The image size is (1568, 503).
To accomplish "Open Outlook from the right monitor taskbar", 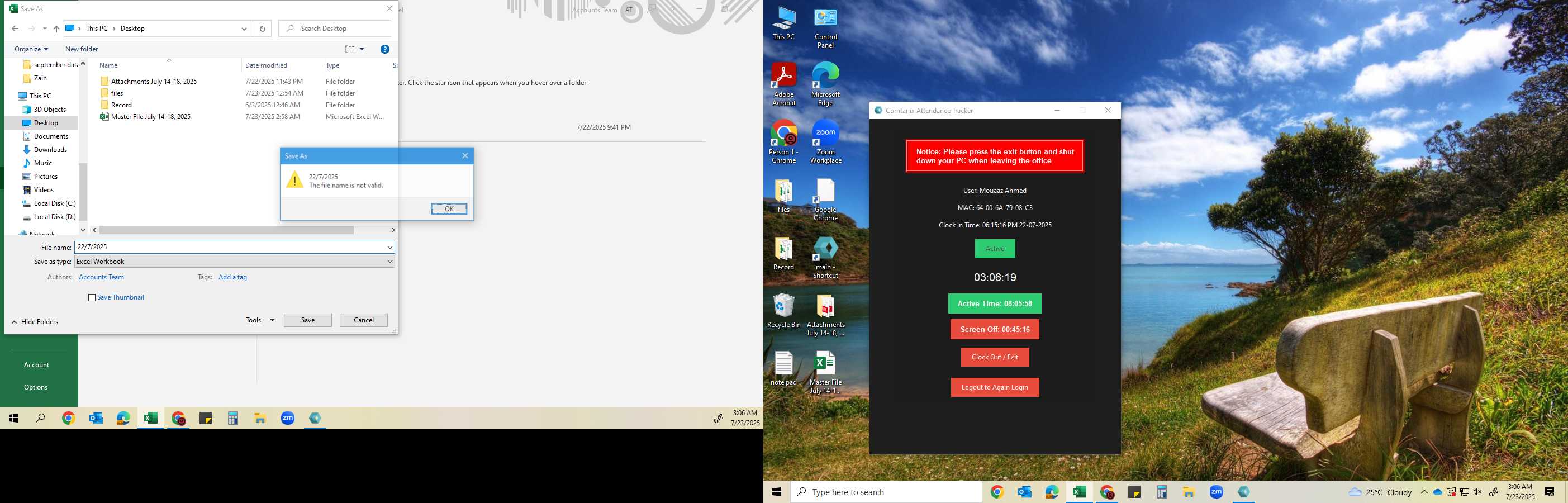I will pyautogui.click(x=1024, y=492).
